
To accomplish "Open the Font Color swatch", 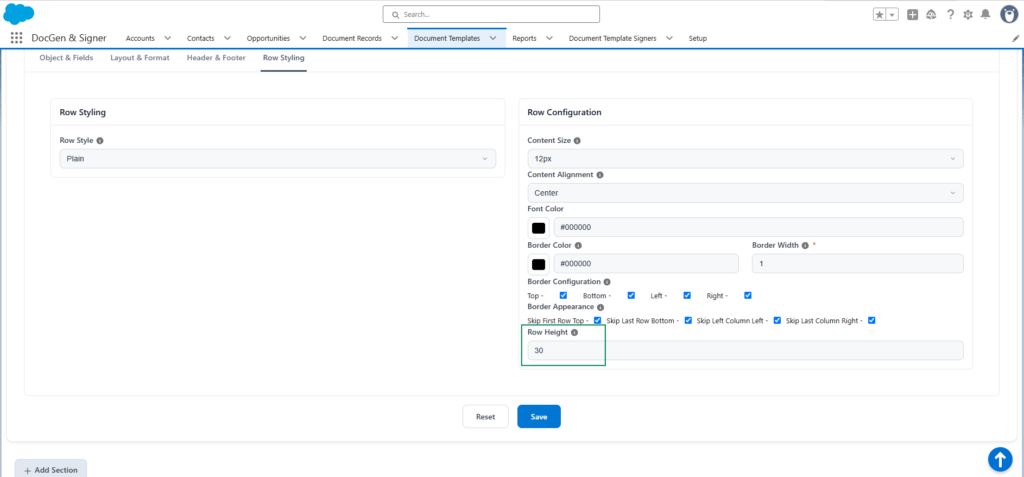I will coord(538,228).
